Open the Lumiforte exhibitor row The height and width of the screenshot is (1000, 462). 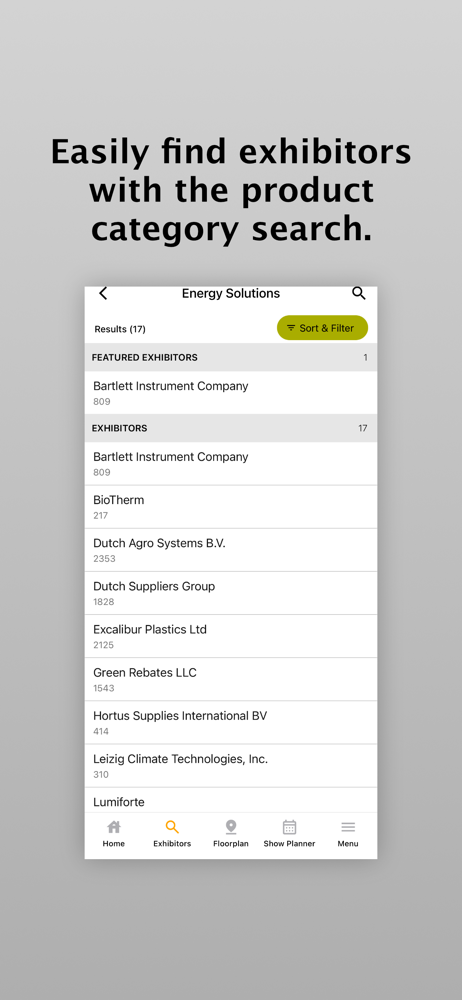(231, 800)
